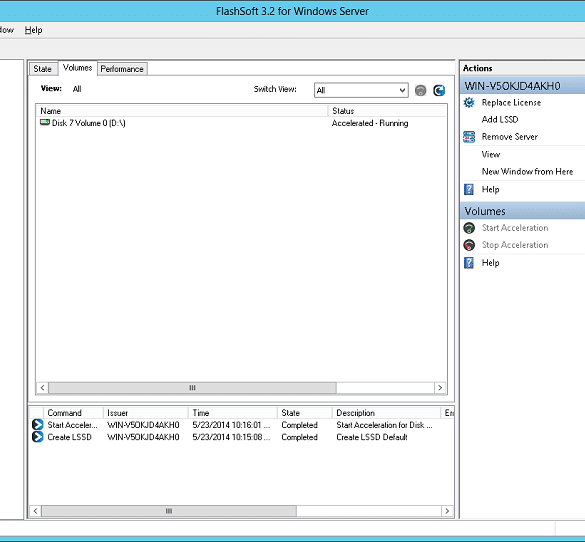Click the blue refresh icon beside Switch View

pos(439,90)
